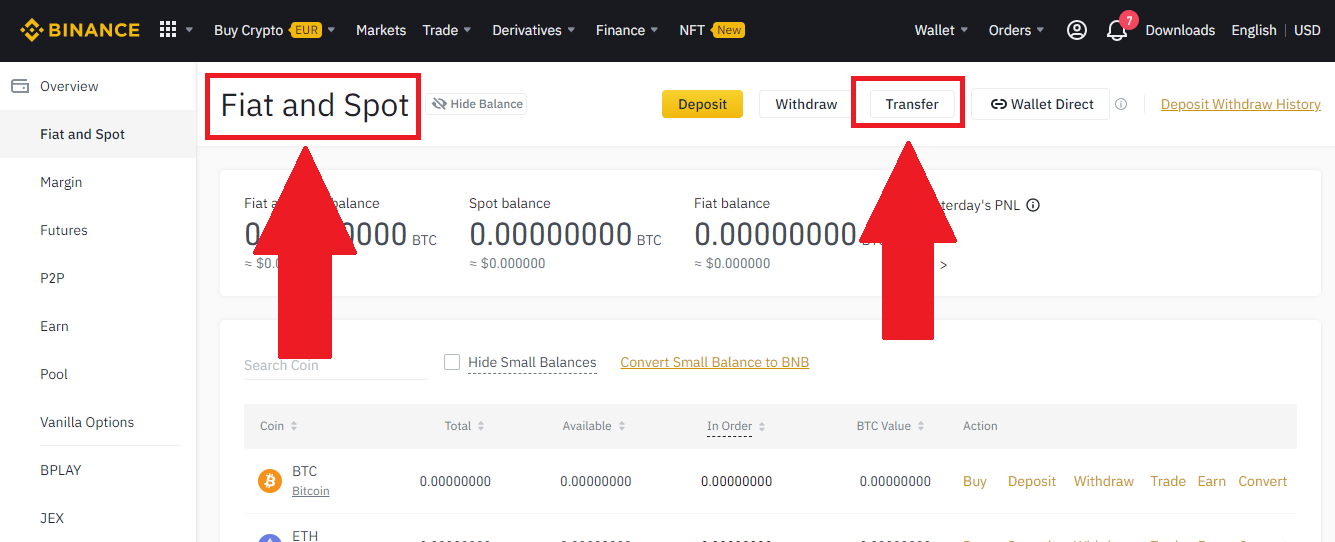Click the Wallet Direct button
The width and height of the screenshot is (1335, 542).
coord(1040,104)
